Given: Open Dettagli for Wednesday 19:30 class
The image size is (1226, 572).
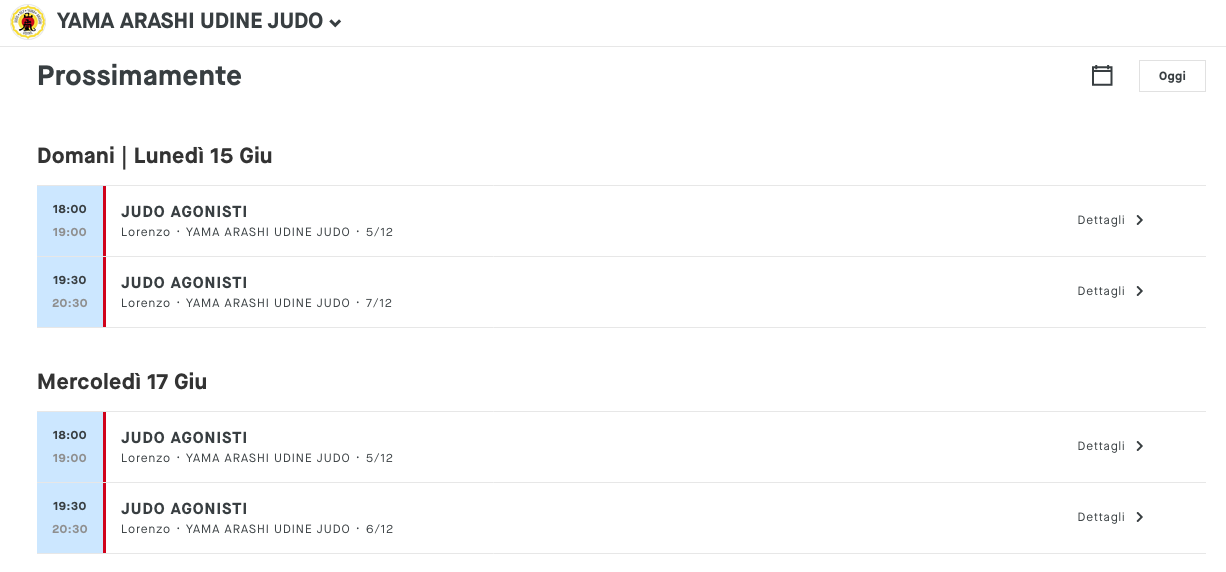Looking at the screenshot, I should [x=1101, y=517].
